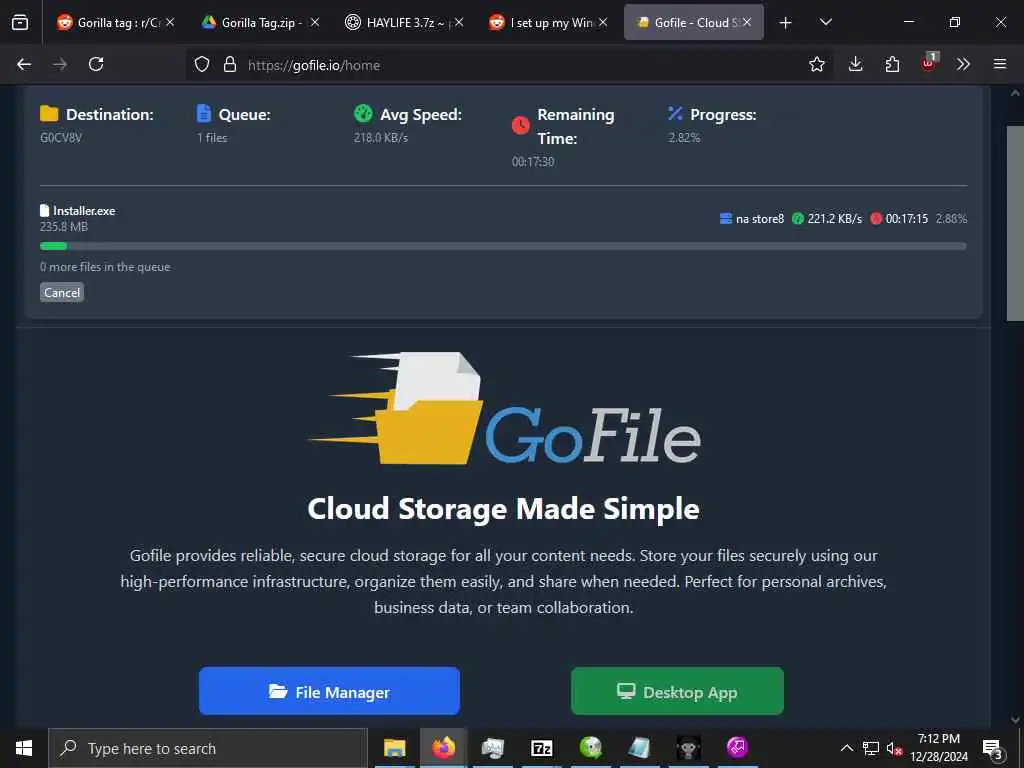This screenshot has height=768, width=1024.
Task: Open the Desktop App button
Action: pyautogui.click(x=677, y=691)
